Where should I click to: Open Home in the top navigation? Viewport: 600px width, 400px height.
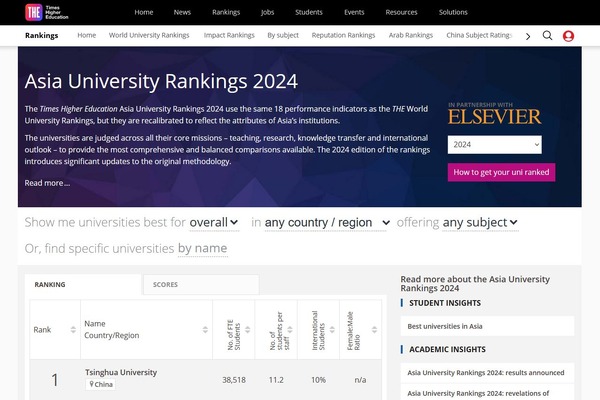[143, 12]
